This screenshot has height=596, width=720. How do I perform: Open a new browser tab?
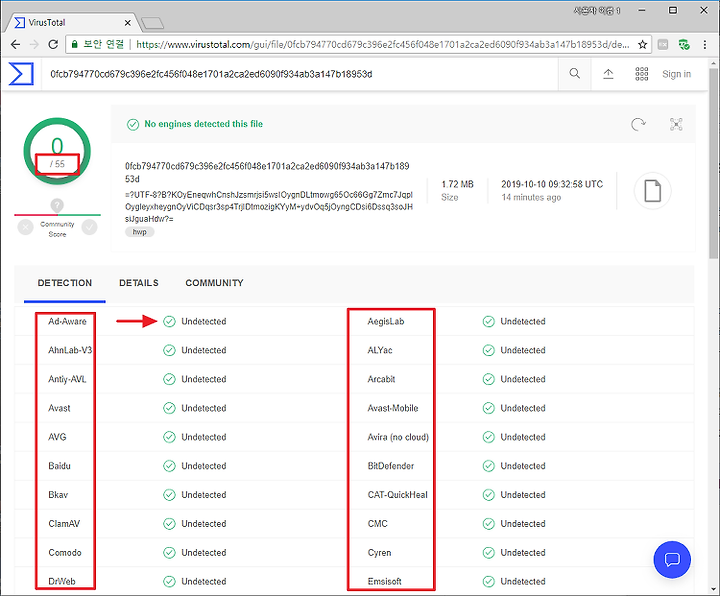152,23
